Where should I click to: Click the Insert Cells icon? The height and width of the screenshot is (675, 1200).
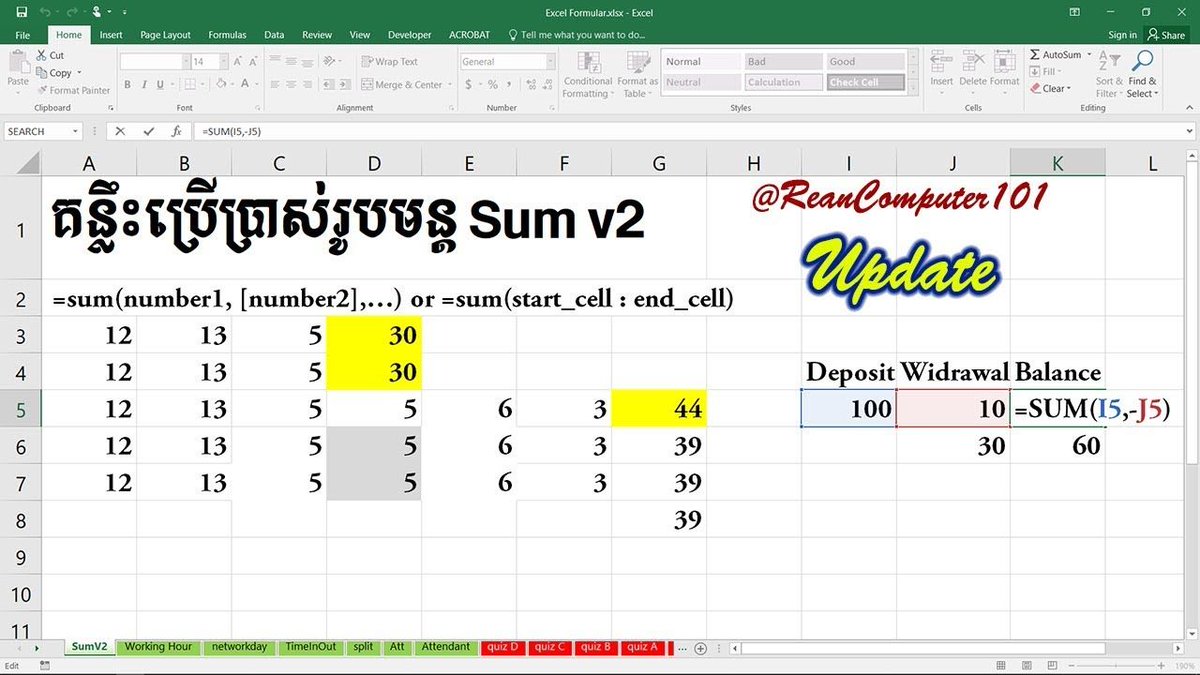click(x=940, y=68)
